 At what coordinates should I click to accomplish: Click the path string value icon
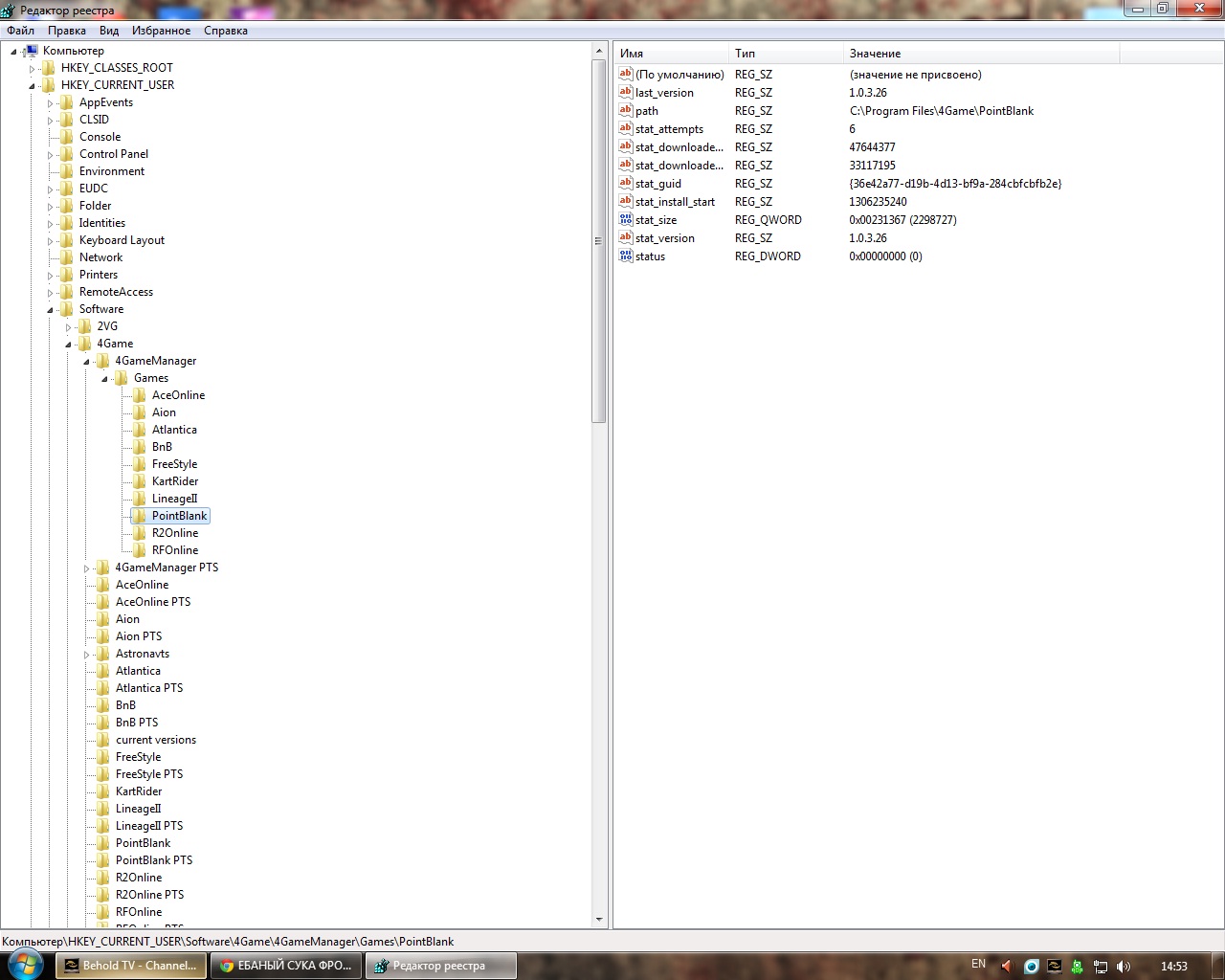pos(626,111)
